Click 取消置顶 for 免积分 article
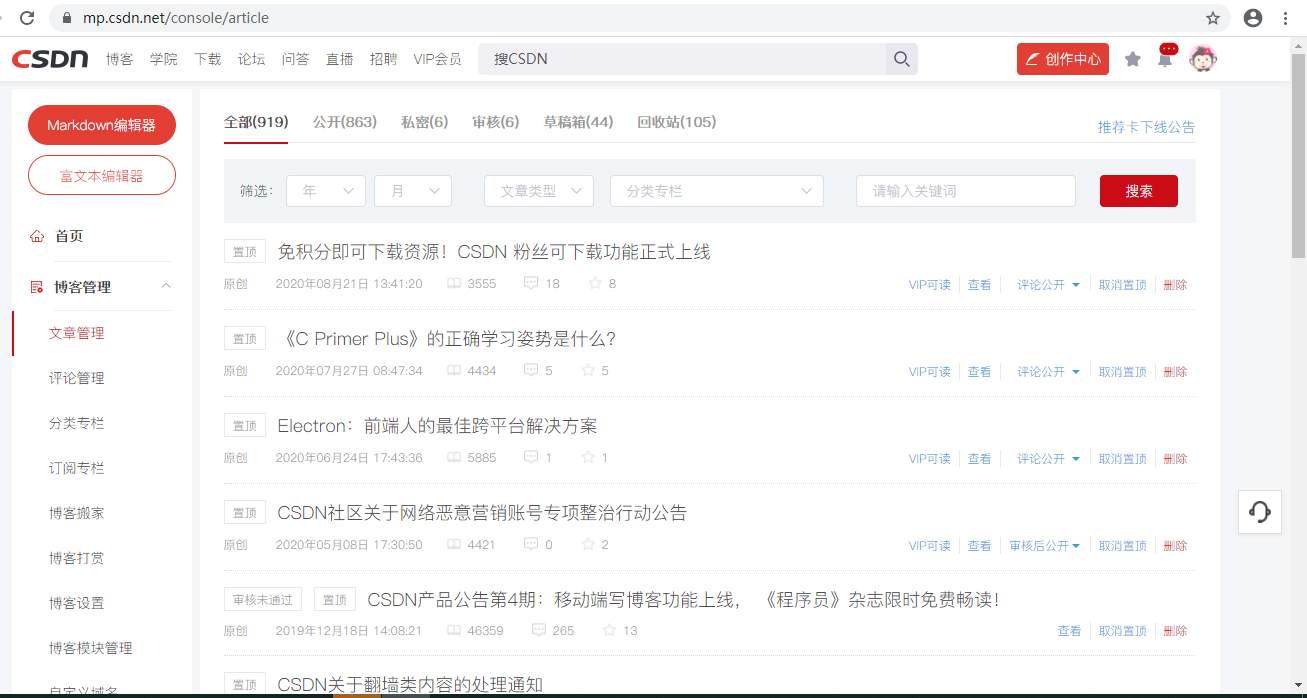This screenshot has width=1307, height=698. [1123, 285]
